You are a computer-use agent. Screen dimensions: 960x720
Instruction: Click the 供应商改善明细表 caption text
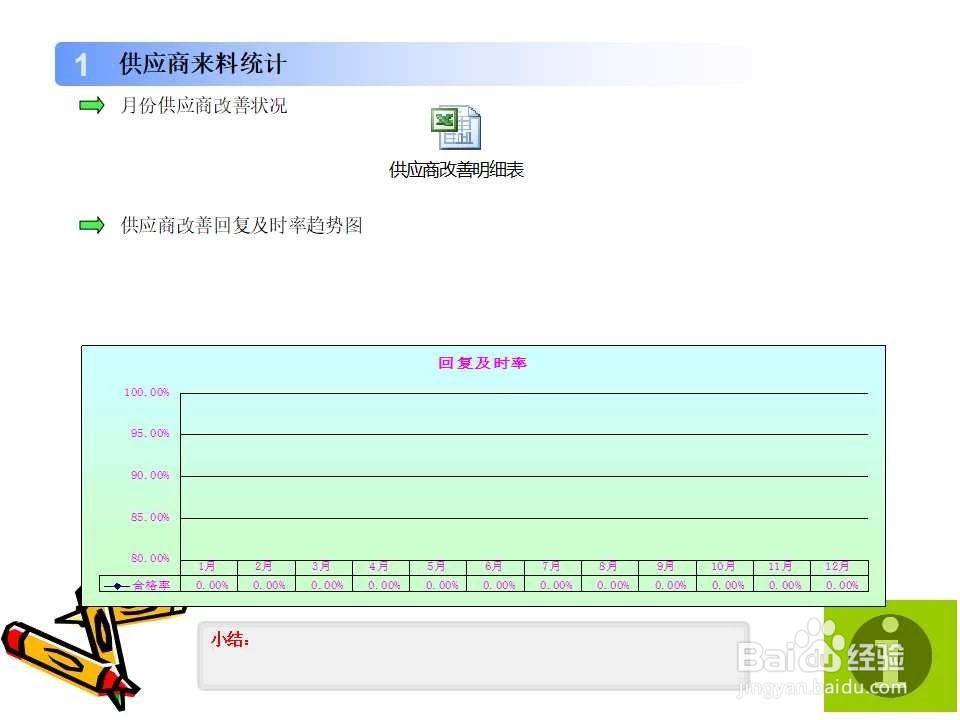click(456, 170)
